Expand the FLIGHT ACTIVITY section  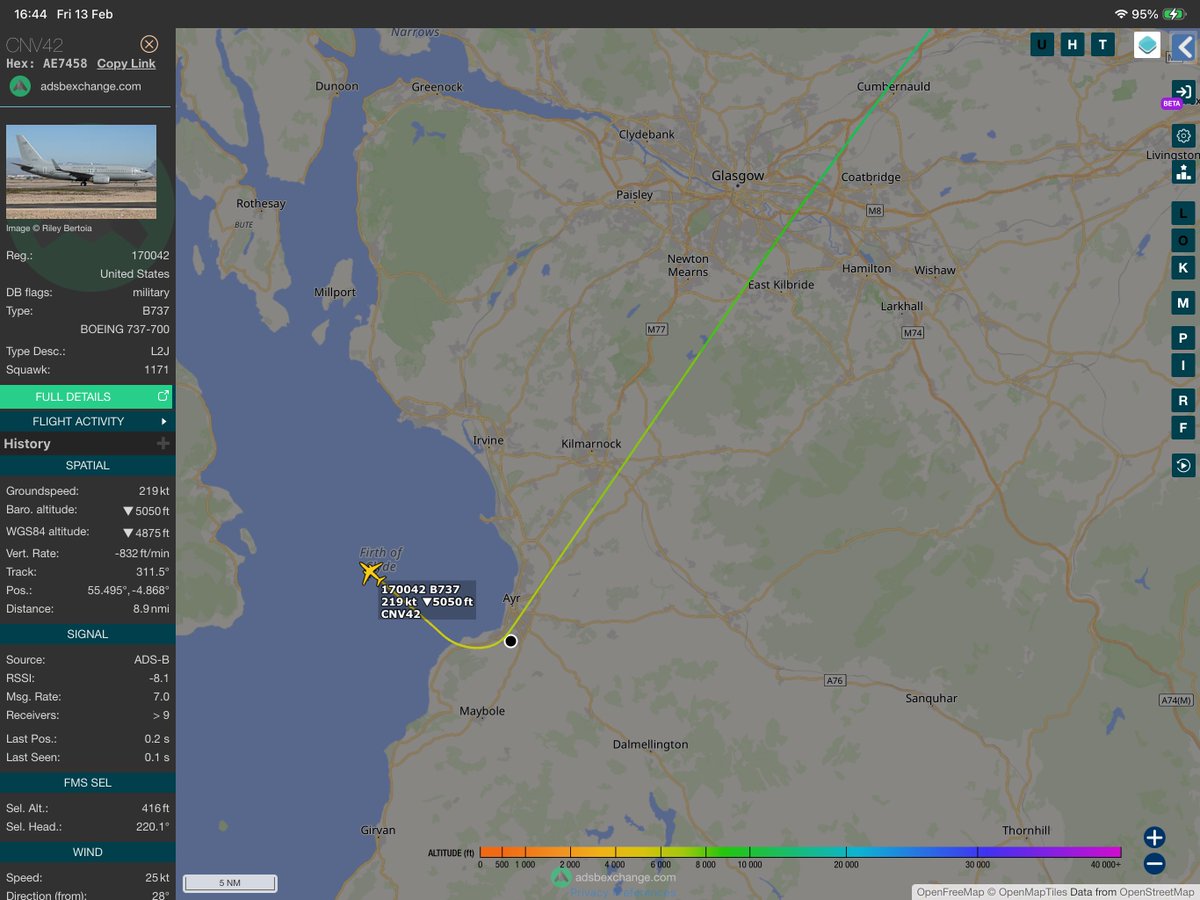(86, 421)
